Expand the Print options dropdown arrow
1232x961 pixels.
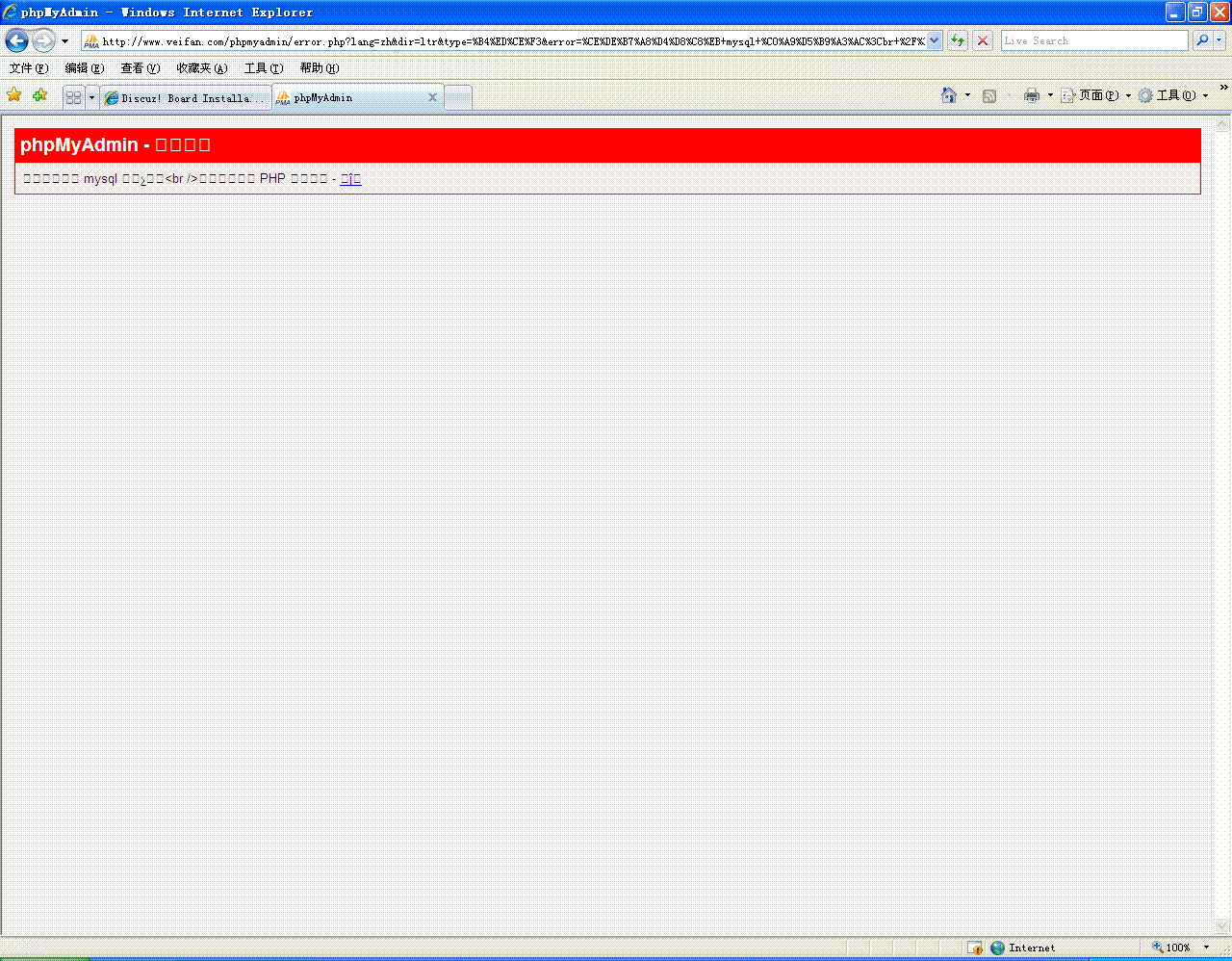1050,95
